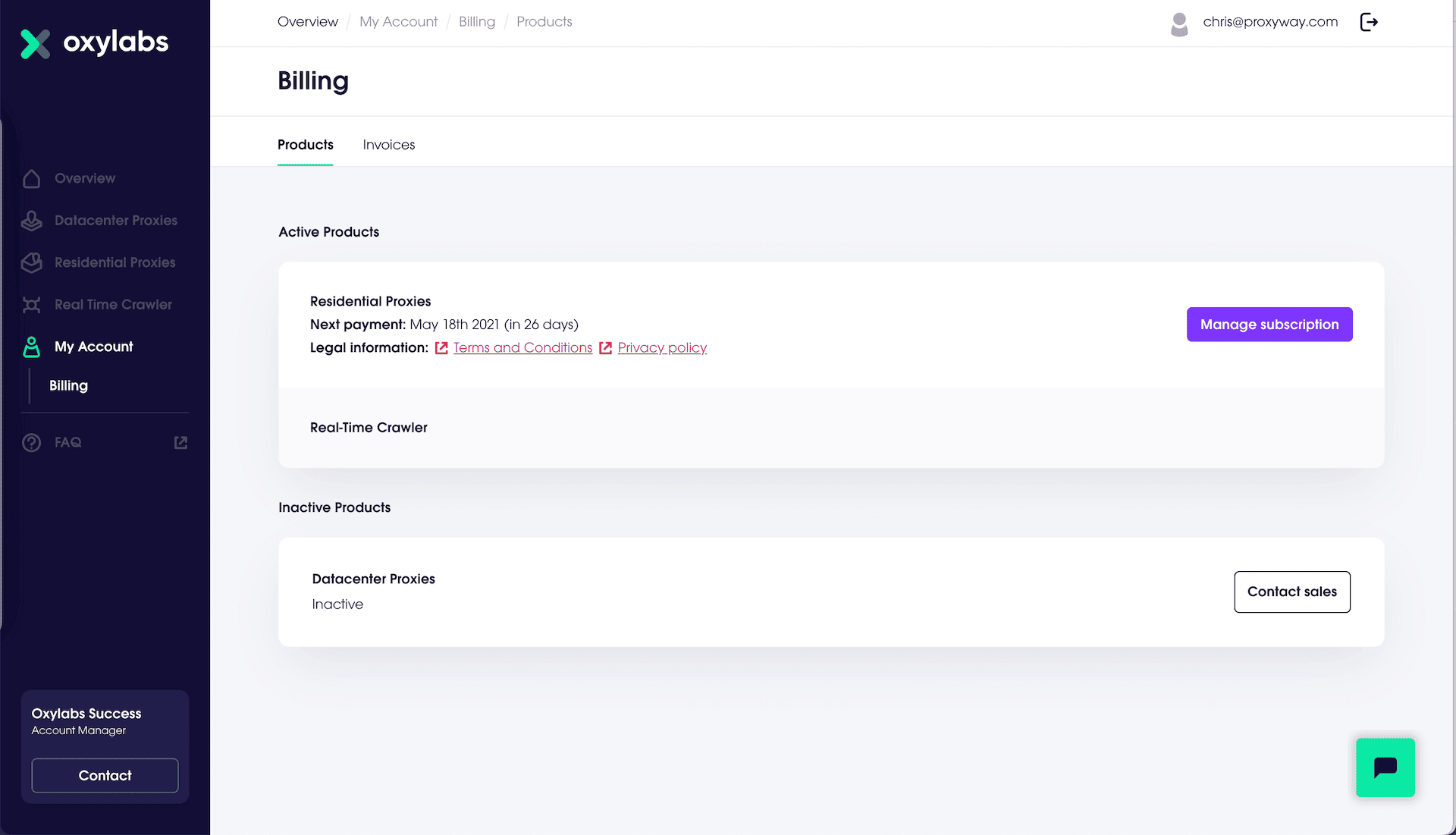Switch to the Invoices tab

click(389, 145)
